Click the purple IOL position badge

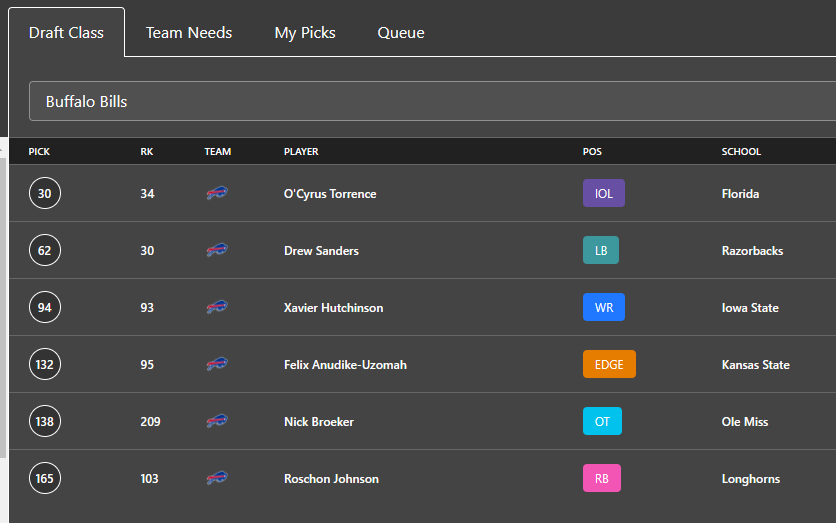click(x=604, y=193)
